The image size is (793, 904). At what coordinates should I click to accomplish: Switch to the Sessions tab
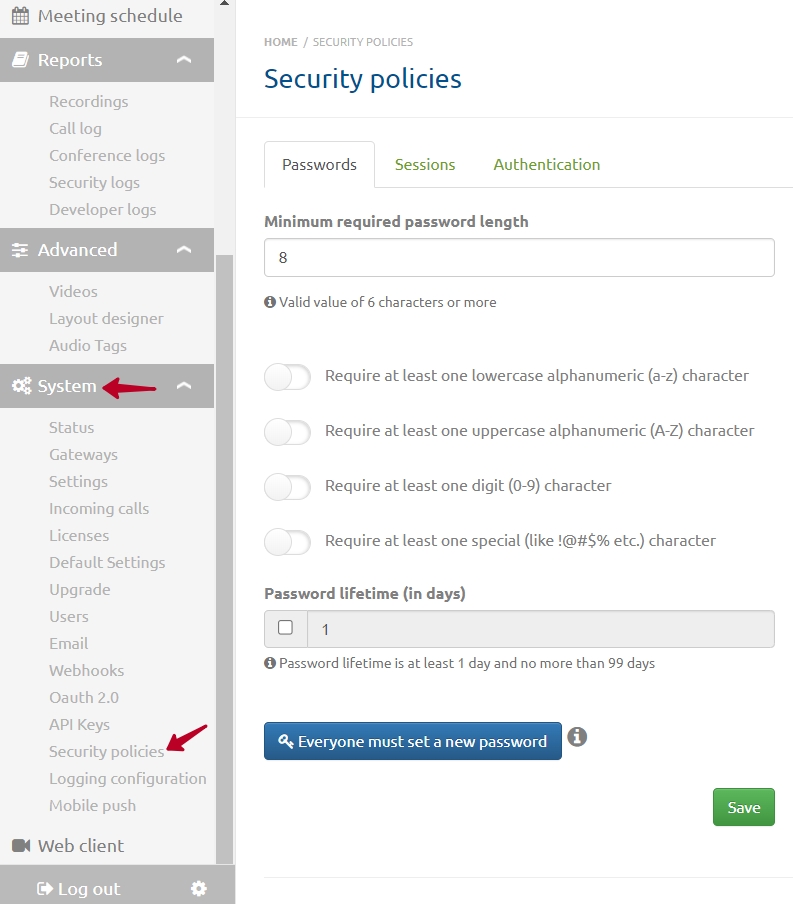[425, 165]
